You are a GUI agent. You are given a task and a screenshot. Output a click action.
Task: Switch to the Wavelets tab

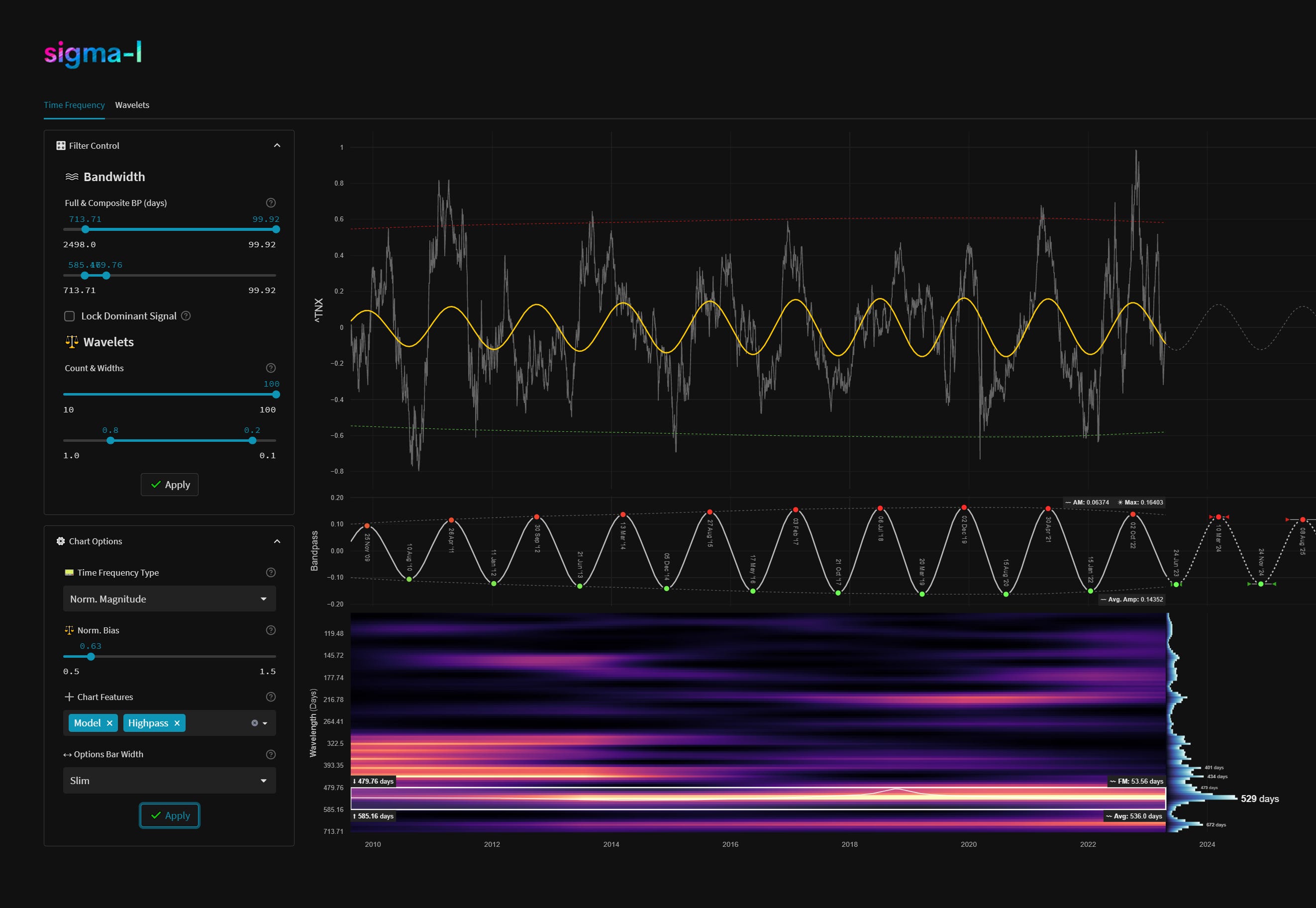pyautogui.click(x=132, y=105)
